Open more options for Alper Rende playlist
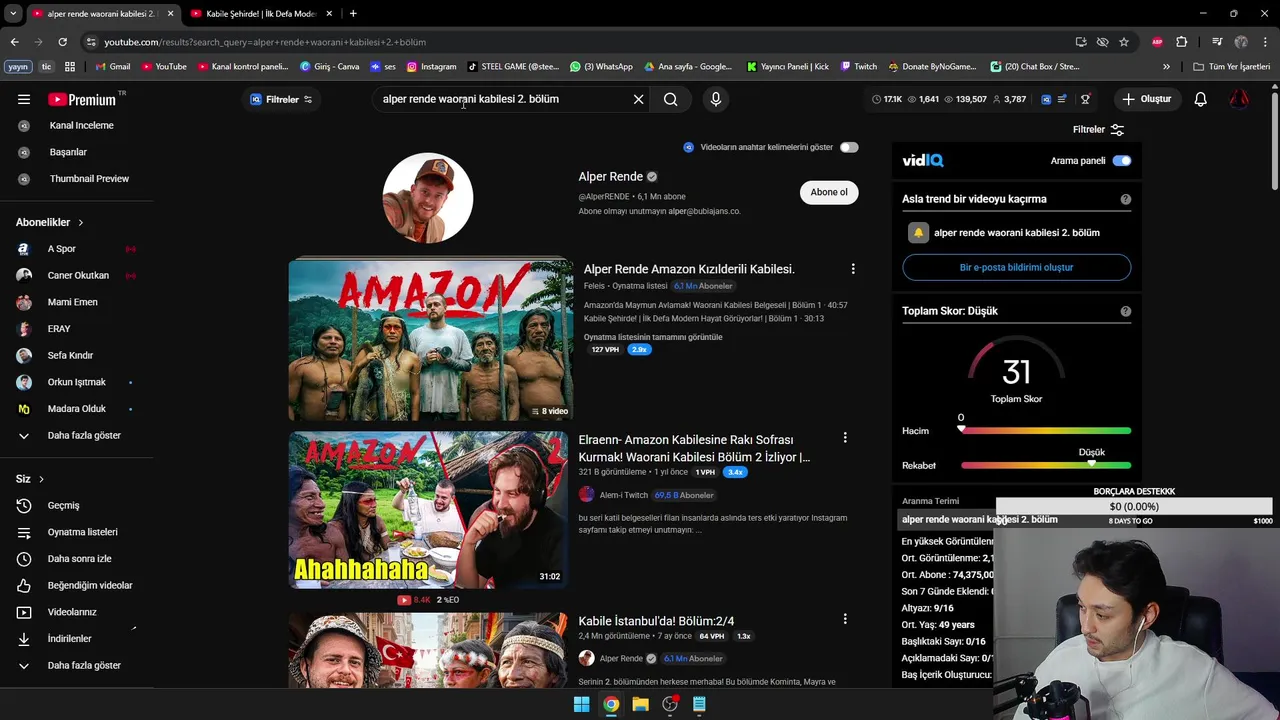The height and width of the screenshot is (720, 1280). tap(853, 269)
